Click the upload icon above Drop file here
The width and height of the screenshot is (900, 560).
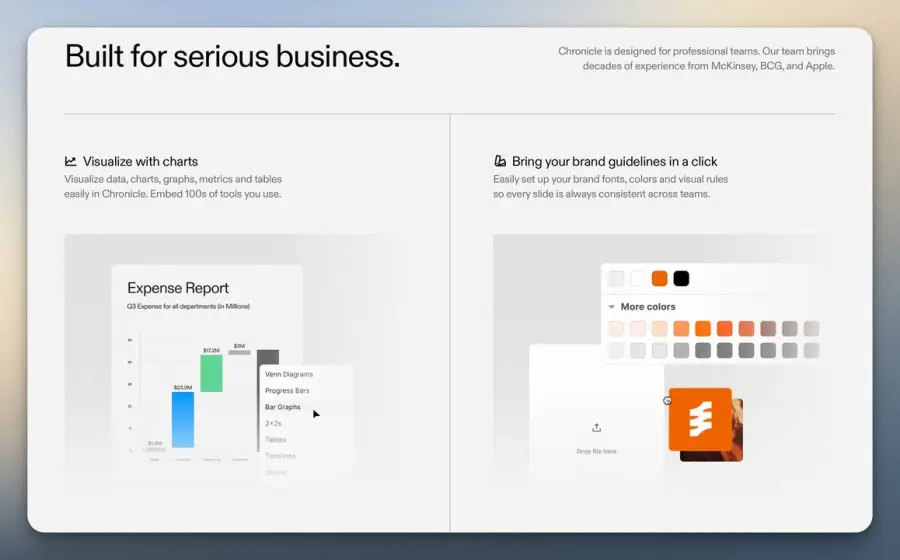pyautogui.click(x=596, y=427)
